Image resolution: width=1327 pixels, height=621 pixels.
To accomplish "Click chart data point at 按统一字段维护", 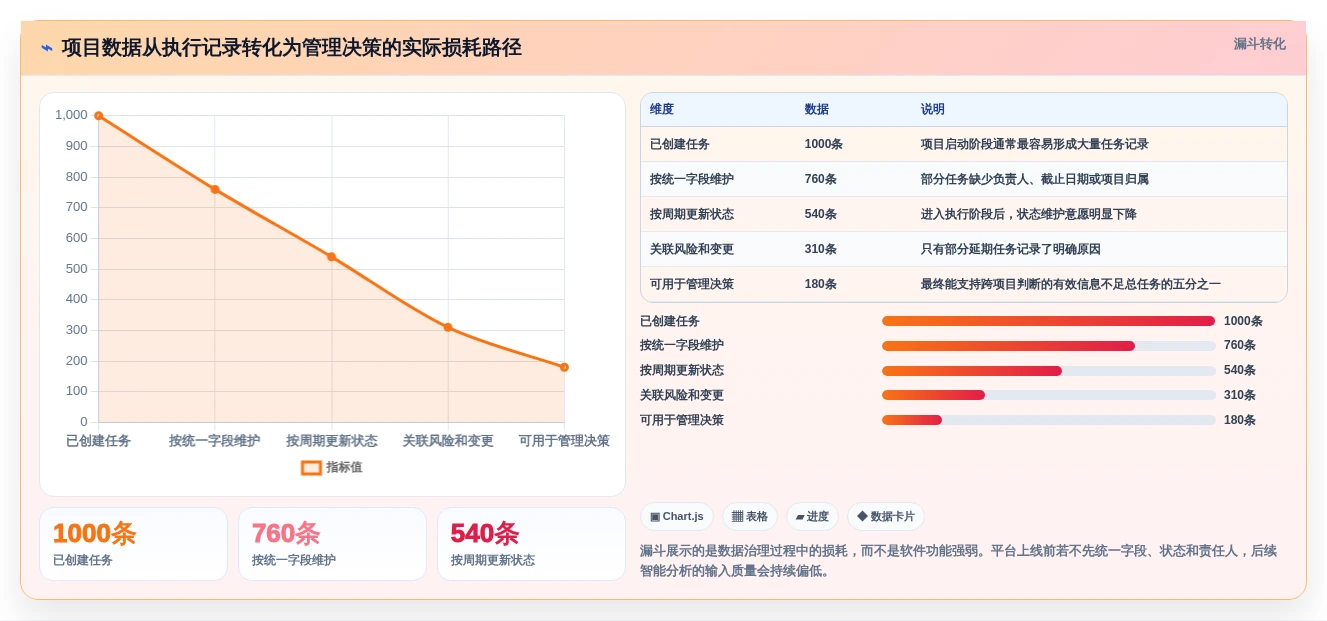I will (x=215, y=189).
